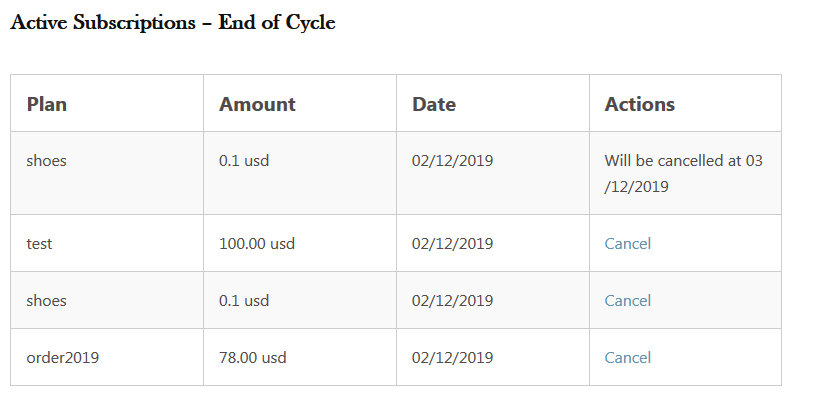Click the Plan column header
The width and height of the screenshot is (827, 412).
coord(46,104)
